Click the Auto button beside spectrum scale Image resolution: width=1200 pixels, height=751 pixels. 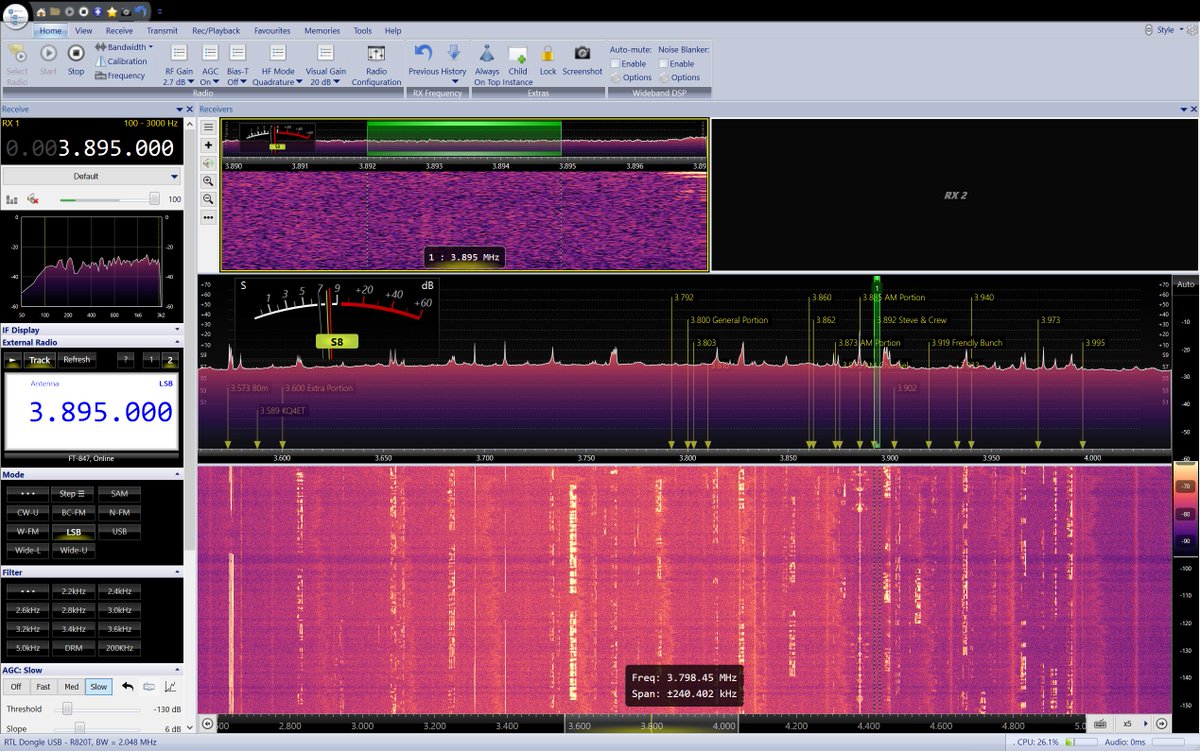coord(1185,284)
